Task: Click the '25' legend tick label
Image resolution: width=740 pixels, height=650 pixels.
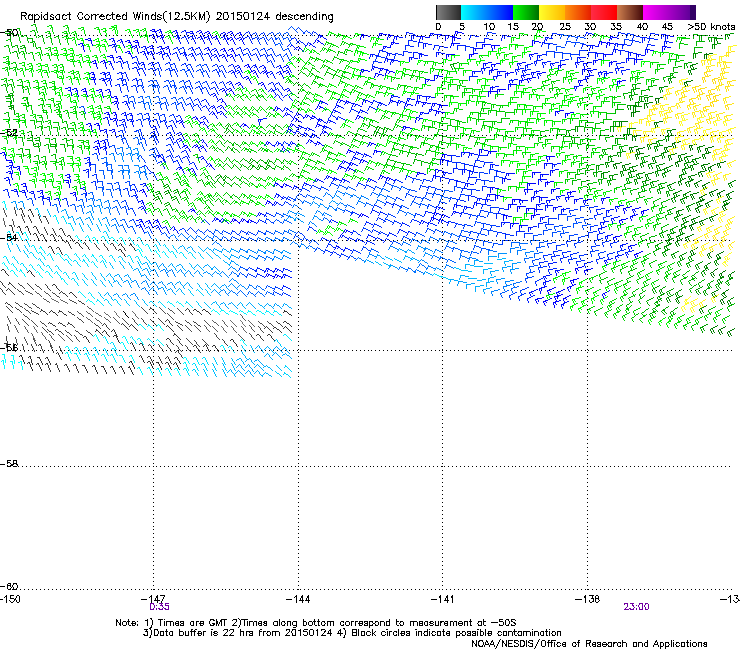Action: pyautogui.click(x=565, y=27)
